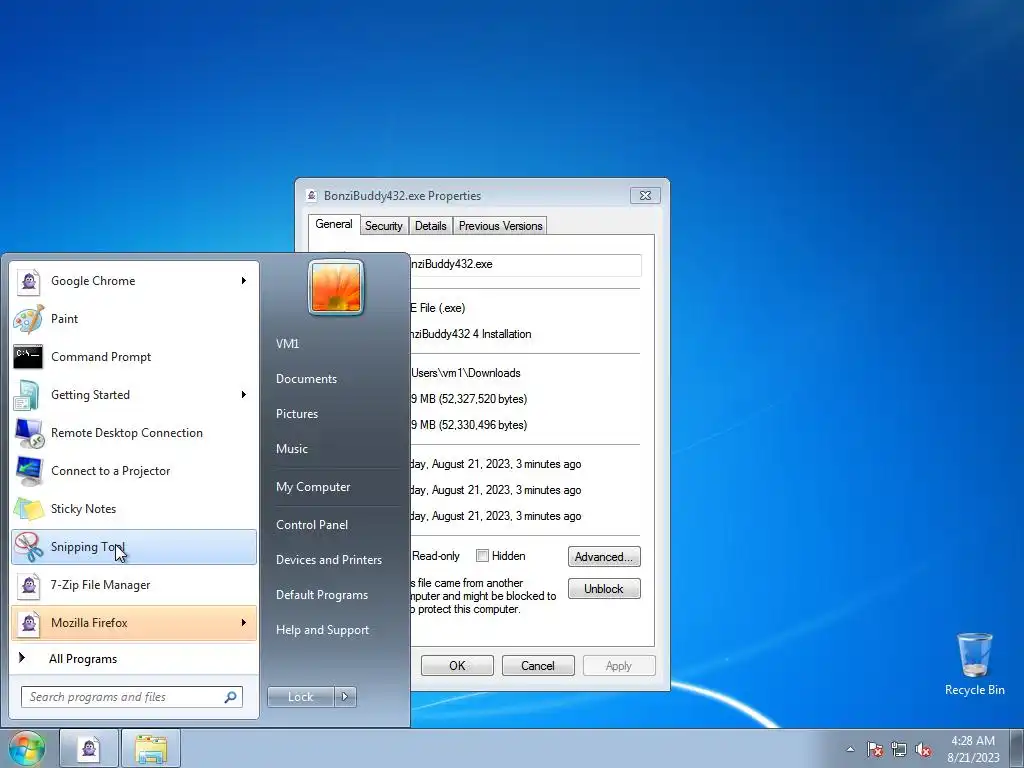Screen dimensions: 1024x768
Task: Click the Snipping Tool scissors icon
Action: [29, 547]
